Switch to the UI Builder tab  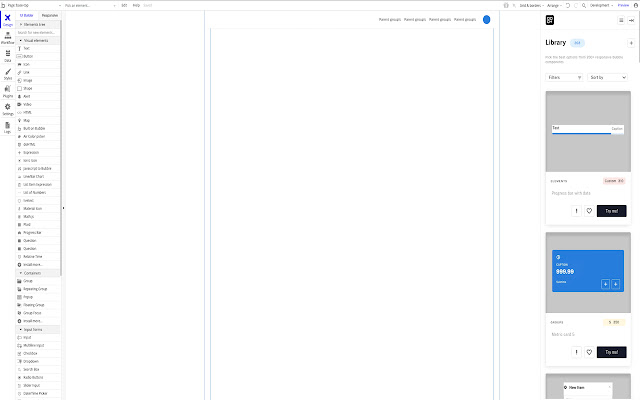pos(27,16)
